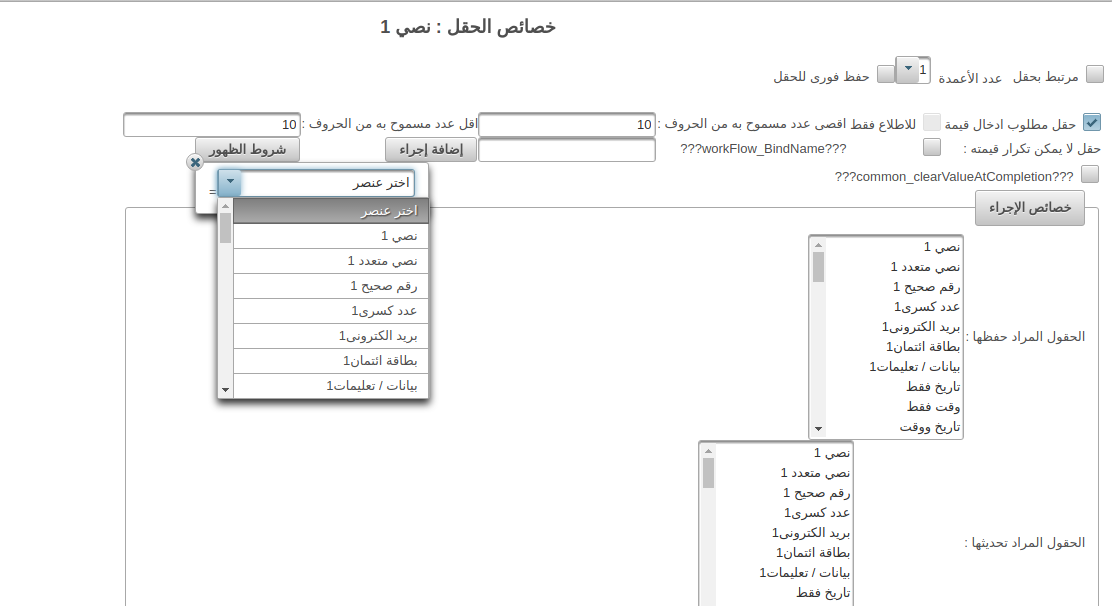Screen dimensions: 1112x606
Task: Select نصي 1 in the dropdown list
Action: pos(331,236)
